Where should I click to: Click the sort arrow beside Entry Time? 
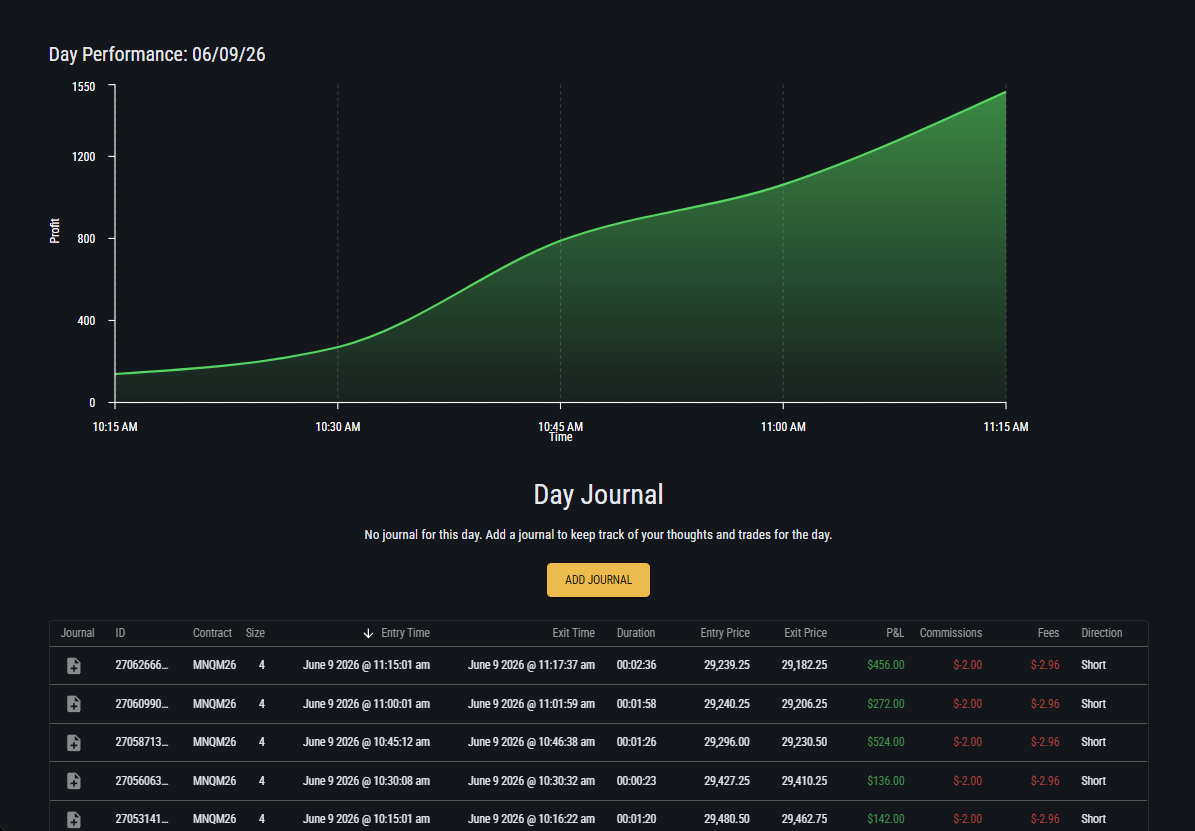click(368, 634)
